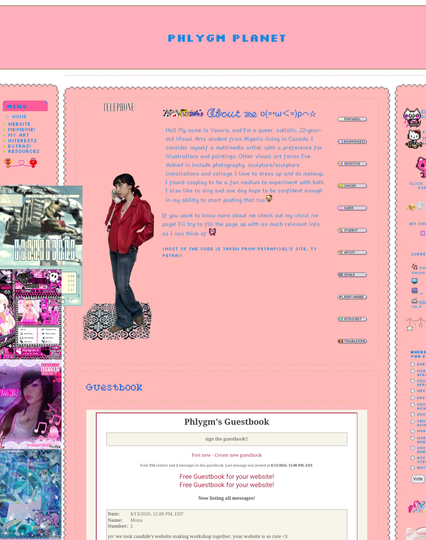426x540 pixels.
Task: Click the gray pixel cat with pink cheeks
Action: pyautogui.click(x=412, y=117)
